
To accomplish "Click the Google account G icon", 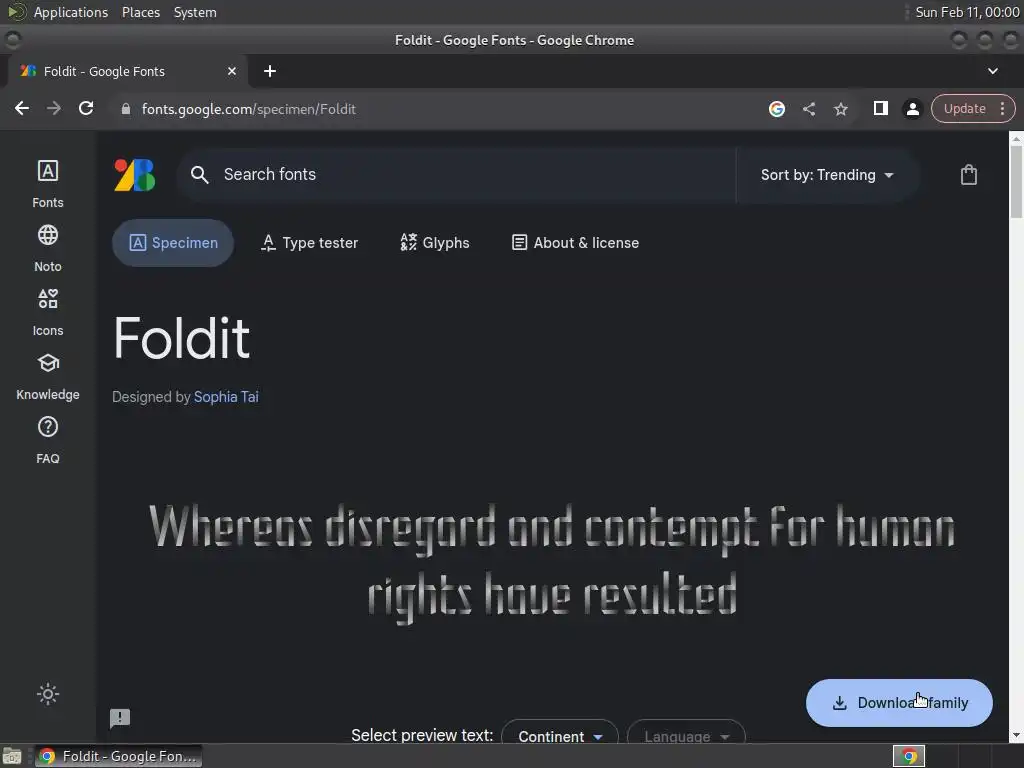I will click(776, 109).
